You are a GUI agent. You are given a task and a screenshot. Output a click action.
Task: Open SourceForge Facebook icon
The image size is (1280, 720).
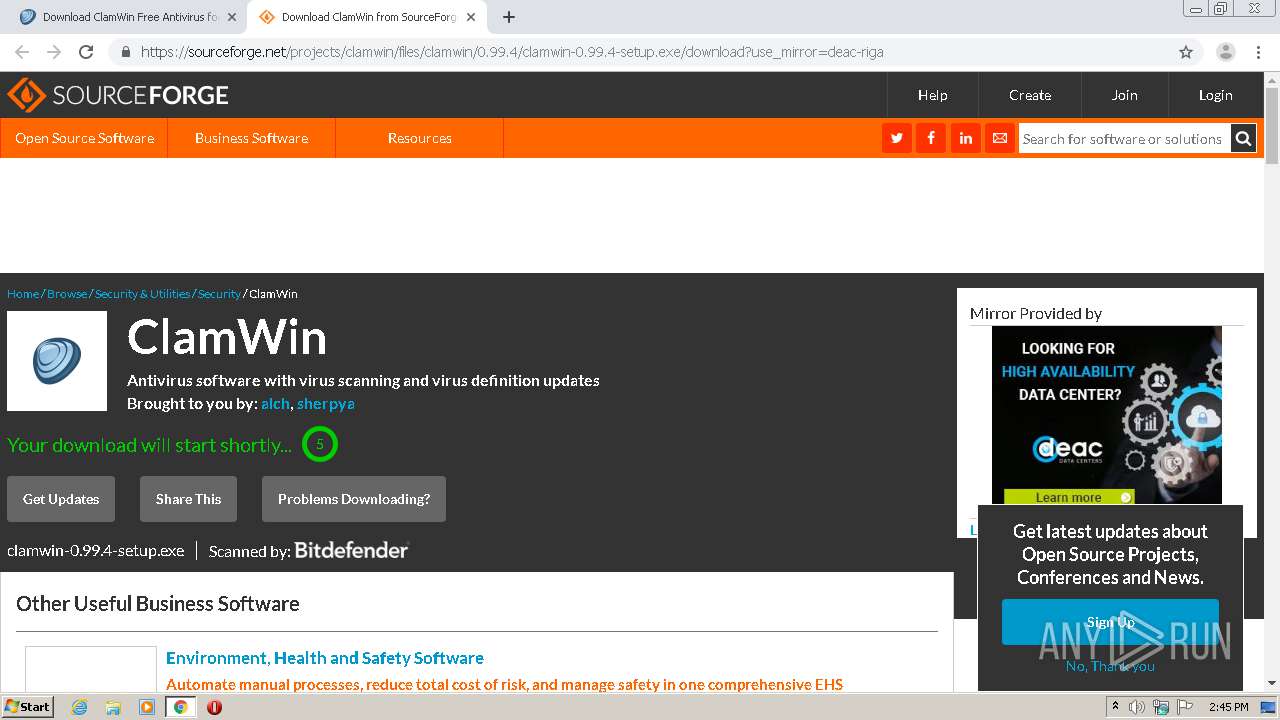click(931, 138)
